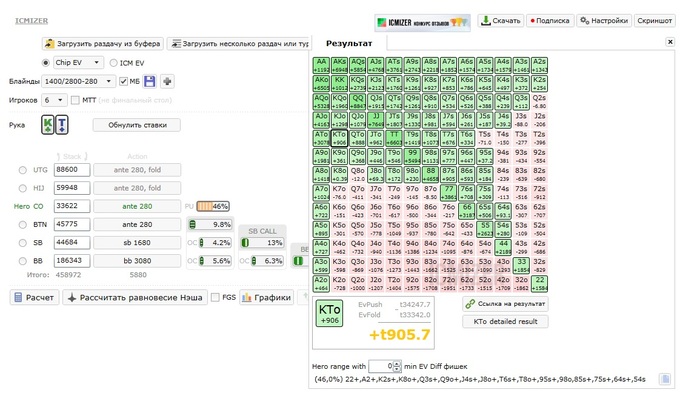The image size is (700, 401).
Task: Enable the MTT checkbox
Action: tap(75, 100)
